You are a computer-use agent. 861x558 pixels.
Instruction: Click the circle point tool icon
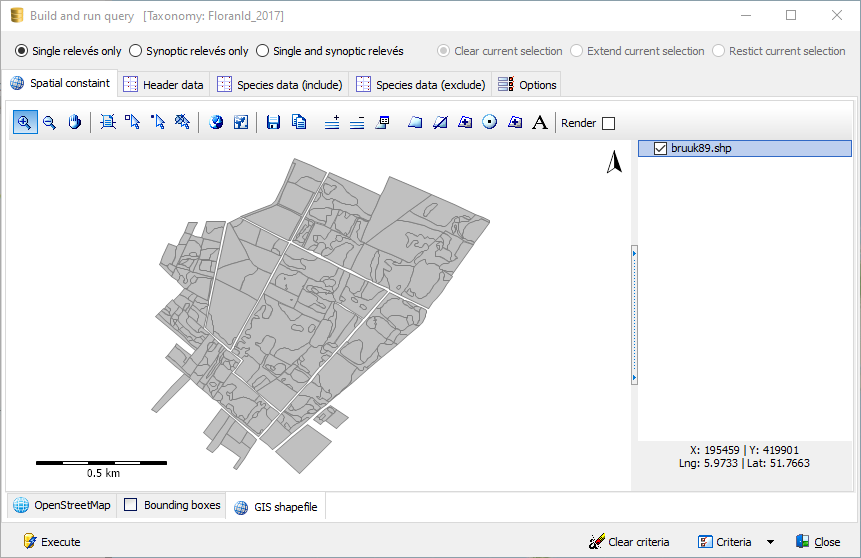490,122
